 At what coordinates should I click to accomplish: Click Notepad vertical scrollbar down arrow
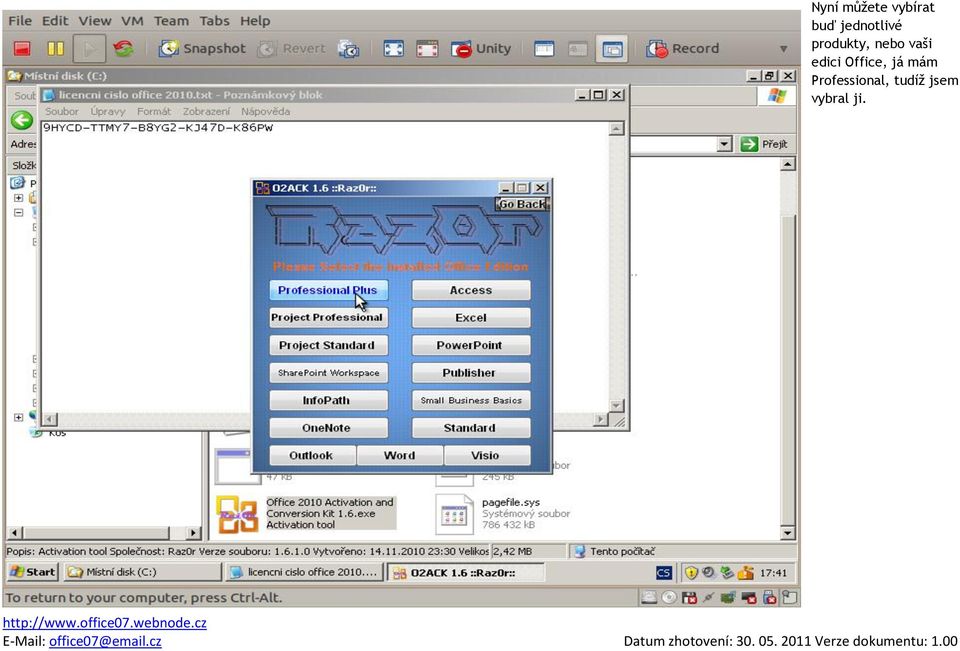click(x=617, y=406)
